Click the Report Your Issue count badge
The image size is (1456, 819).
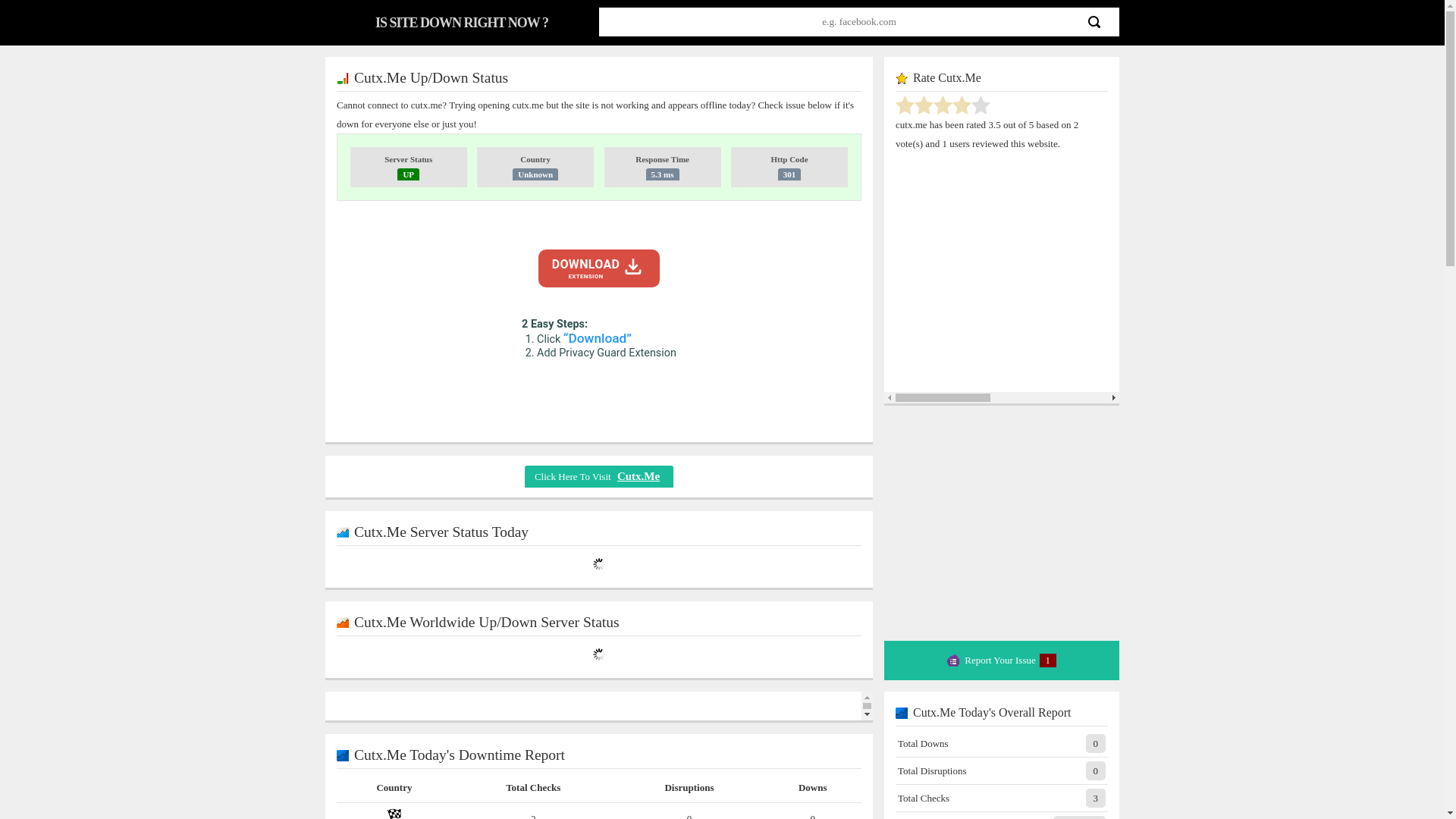1048,661
